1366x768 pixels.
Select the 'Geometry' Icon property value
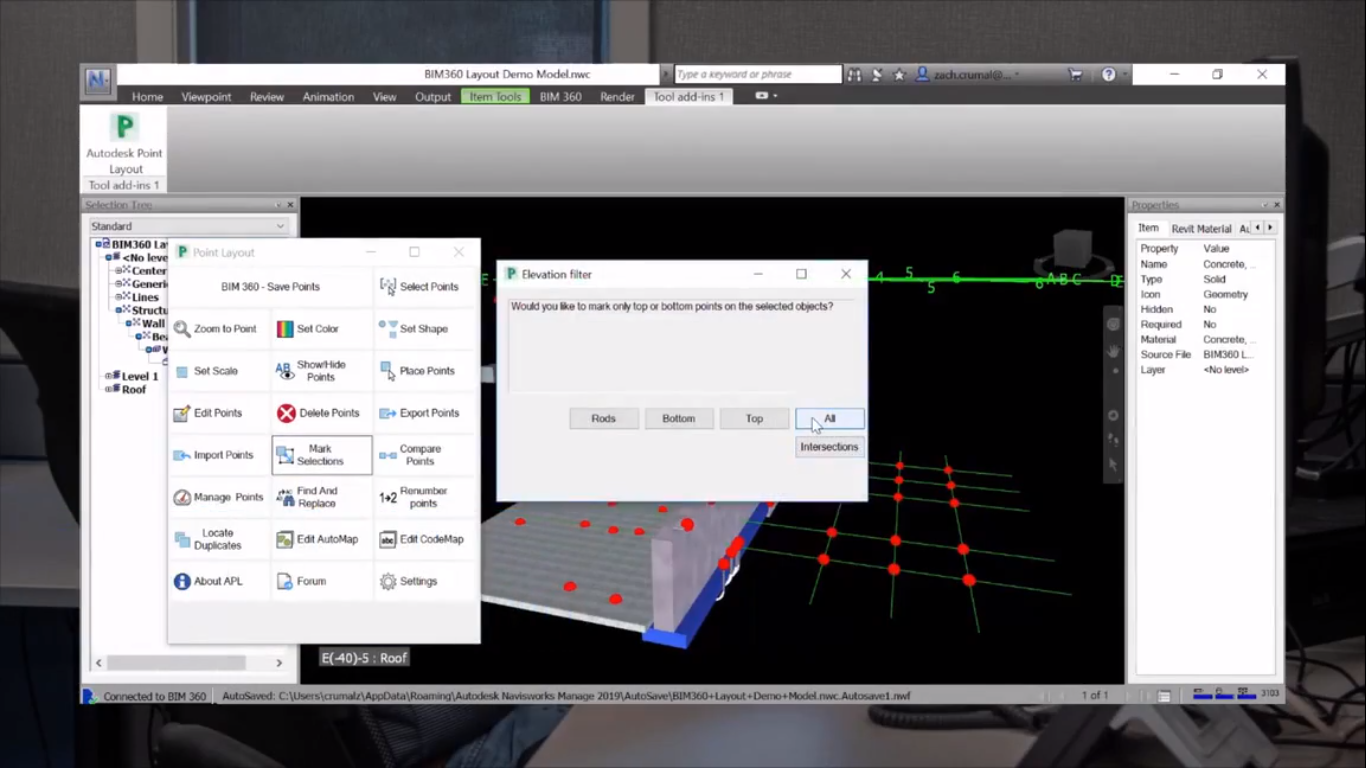click(x=1225, y=294)
